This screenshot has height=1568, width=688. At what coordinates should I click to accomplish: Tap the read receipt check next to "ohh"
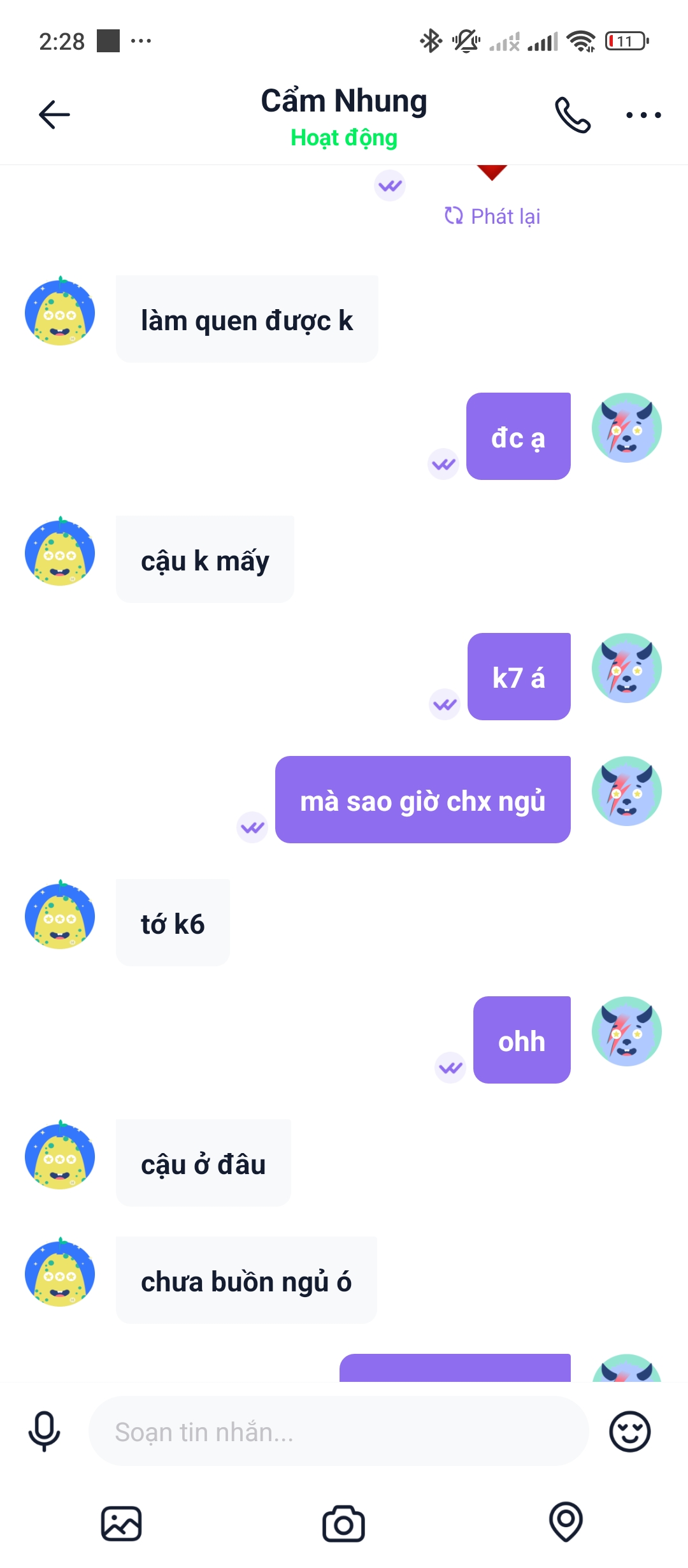tap(450, 1068)
